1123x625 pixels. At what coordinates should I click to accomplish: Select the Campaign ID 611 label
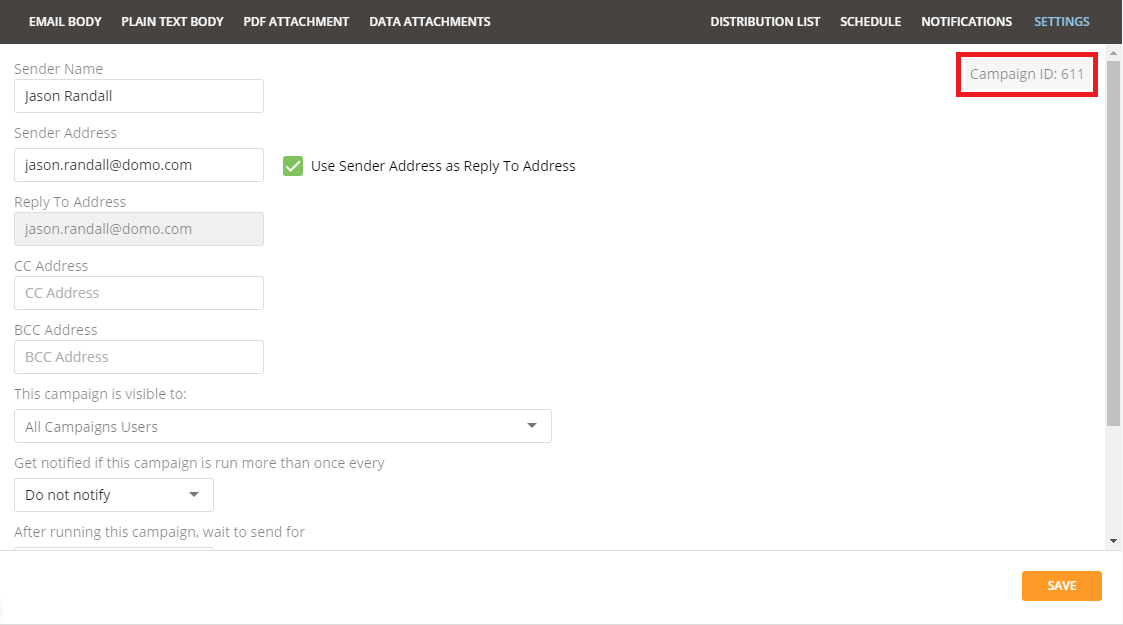point(1026,74)
